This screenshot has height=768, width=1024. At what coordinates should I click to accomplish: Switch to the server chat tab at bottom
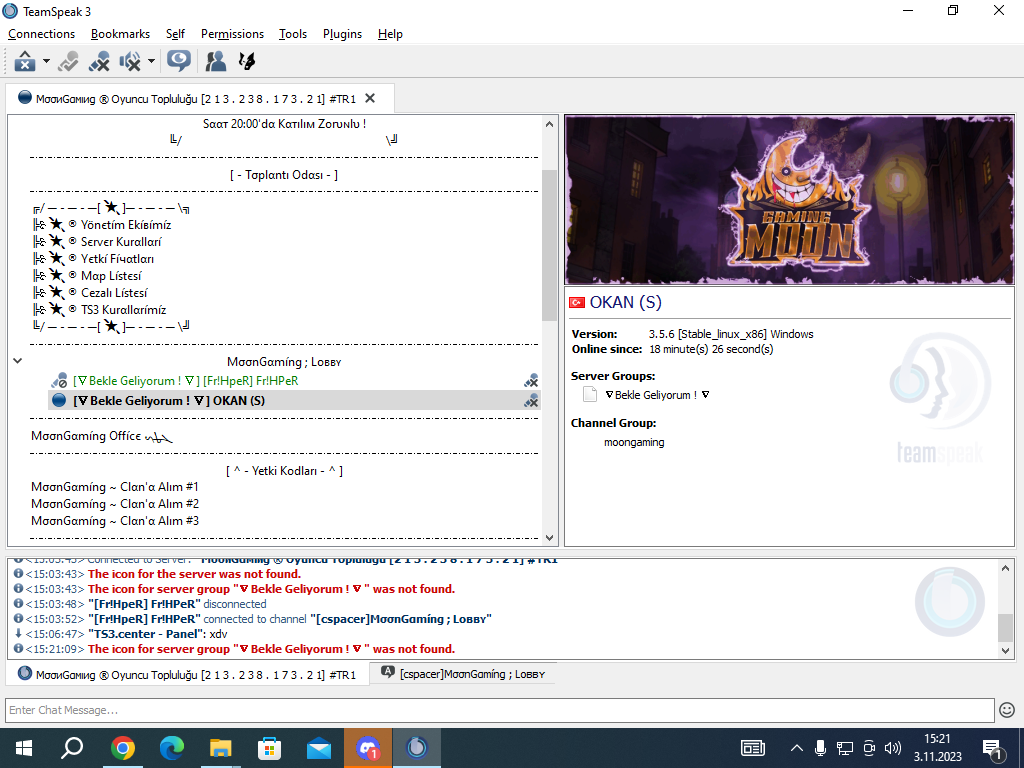187,674
